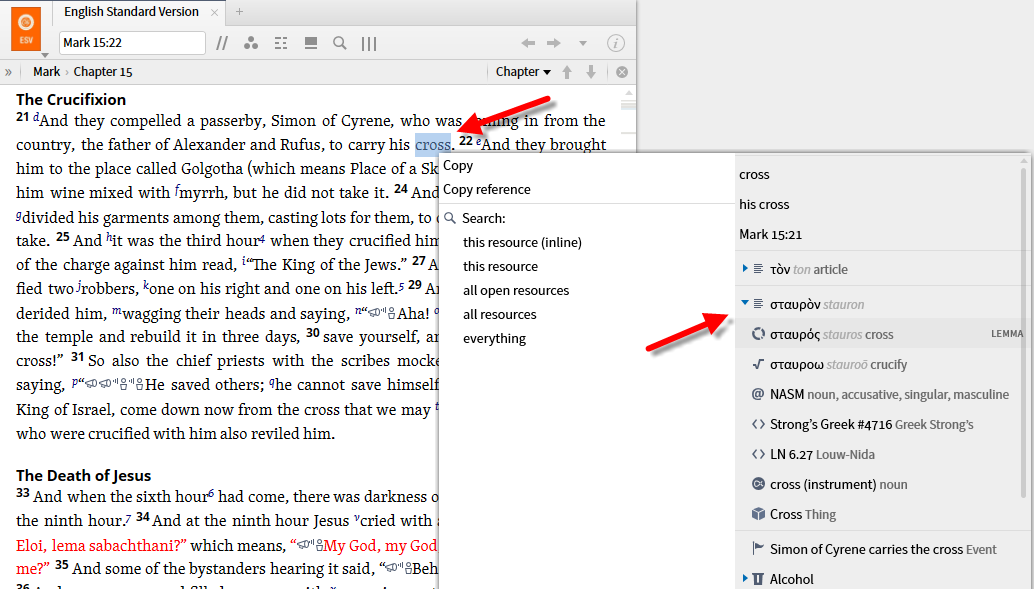Select cross (instrument) sense icon

click(x=758, y=483)
